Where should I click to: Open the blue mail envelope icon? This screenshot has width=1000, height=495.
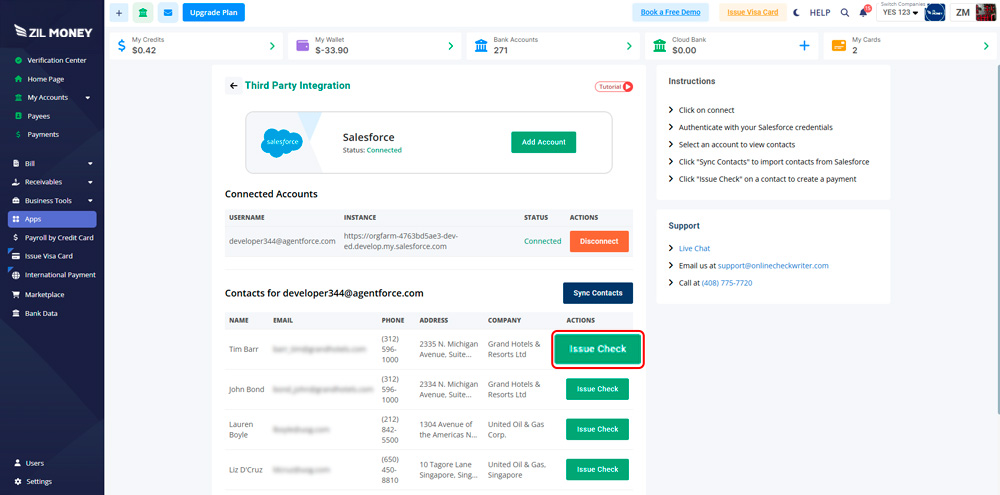(168, 12)
